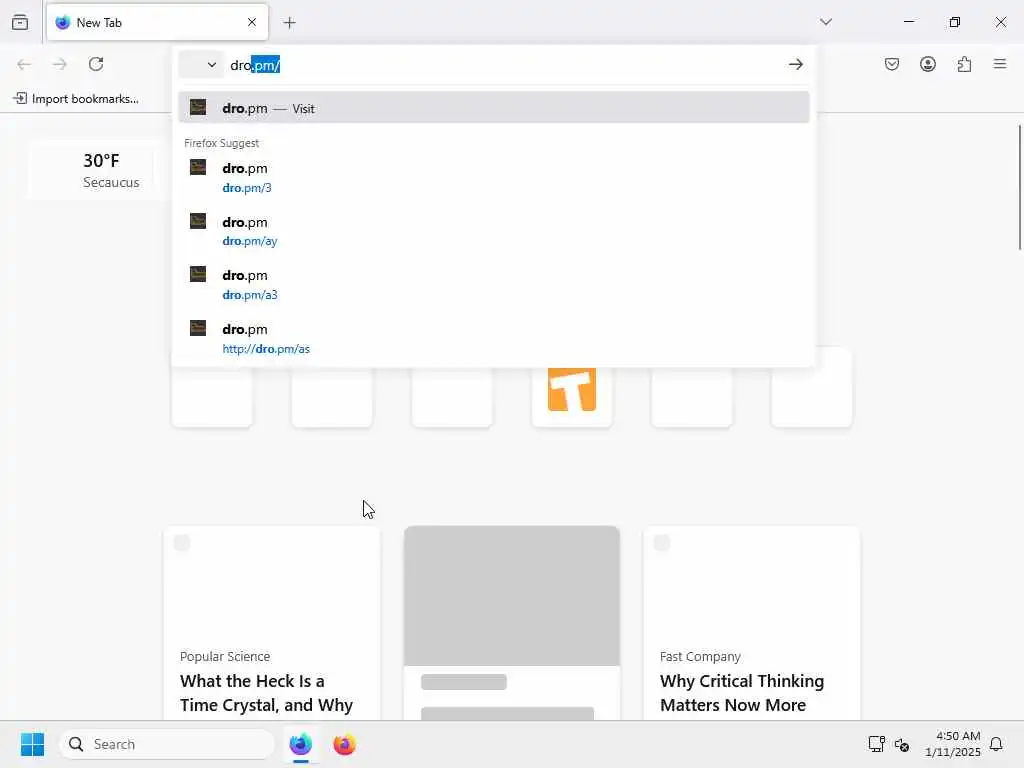The width and height of the screenshot is (1024, 768).
Task: Choose the dro.pm/3 suggestion
Action: coord(494,178)
